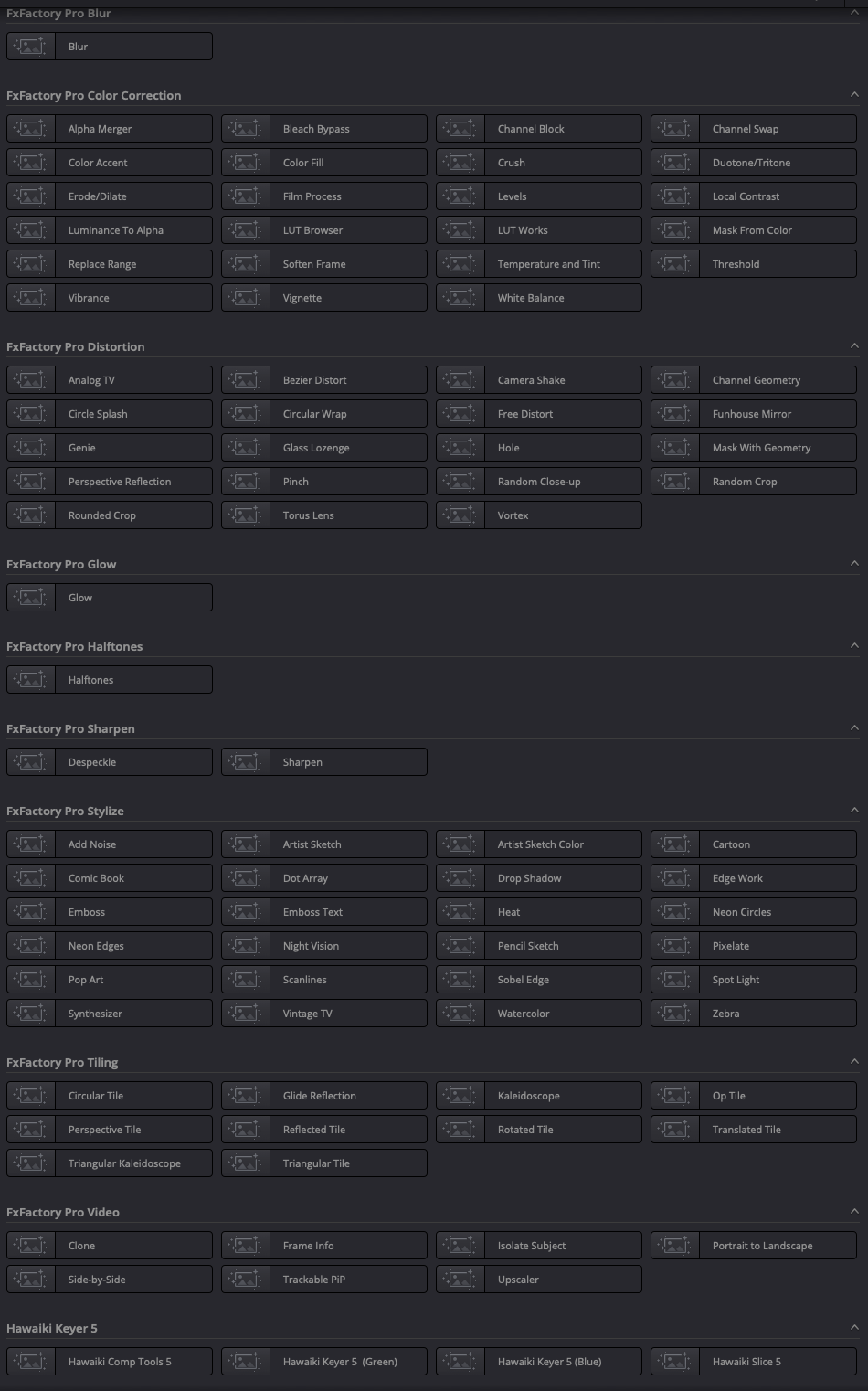Click the Hawaiki Slice 5 effect icon
Image resolution: width=868 pixels, height=1391 pixels.
(675, 1362)
